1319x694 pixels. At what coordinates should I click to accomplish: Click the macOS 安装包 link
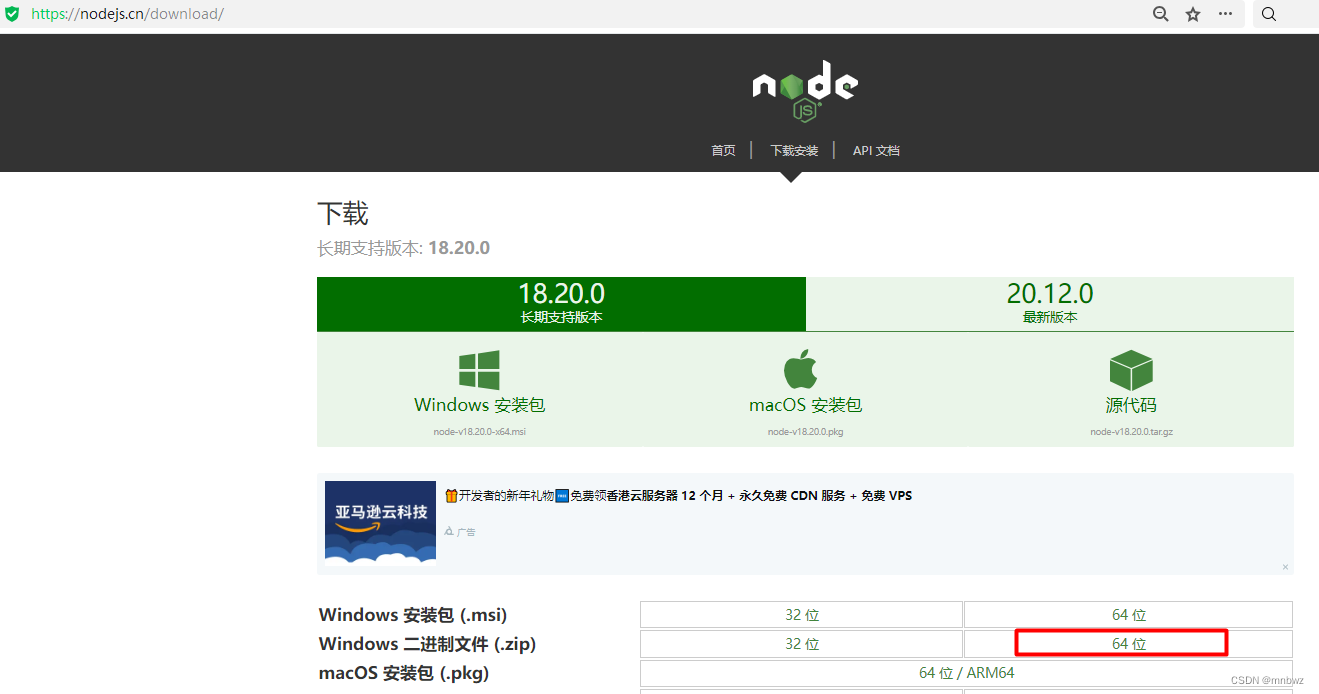click(x=805, y=405)
